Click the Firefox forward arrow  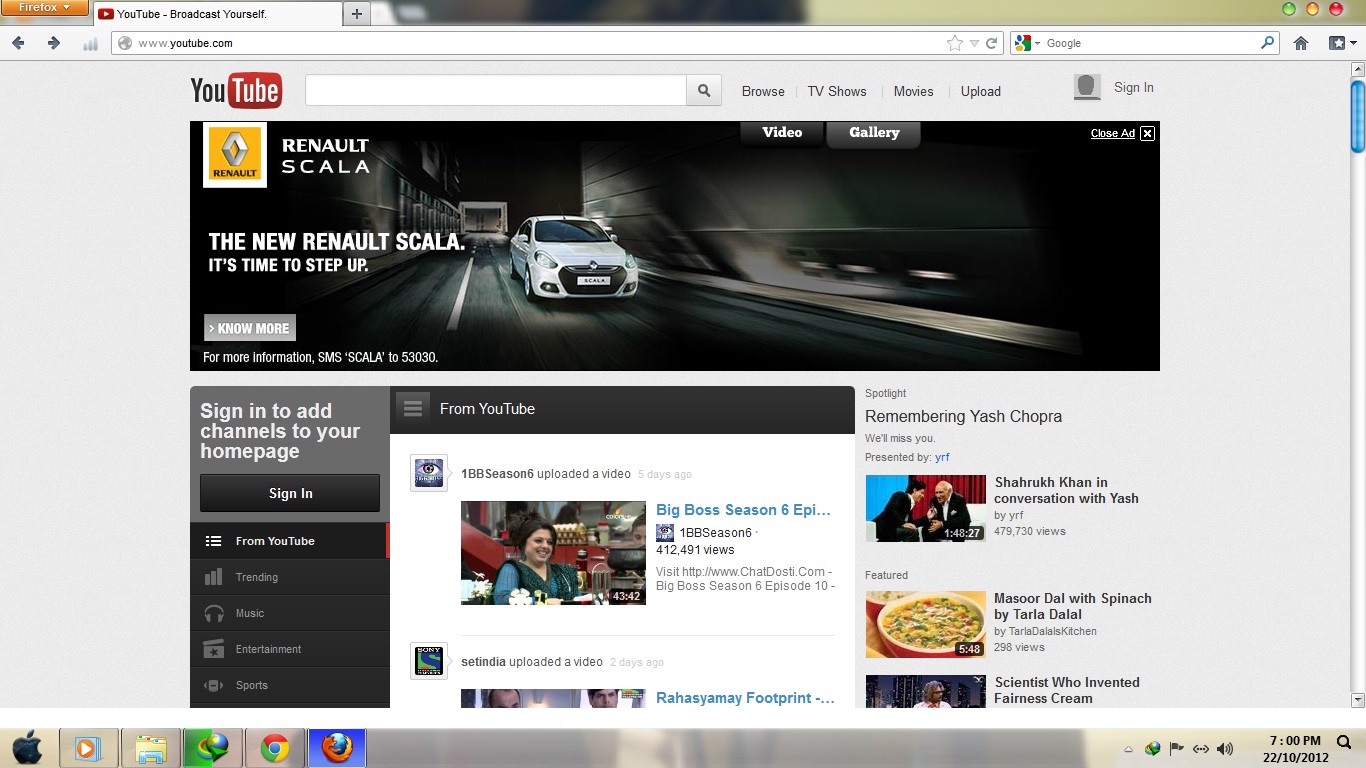(x=54, y=43)
